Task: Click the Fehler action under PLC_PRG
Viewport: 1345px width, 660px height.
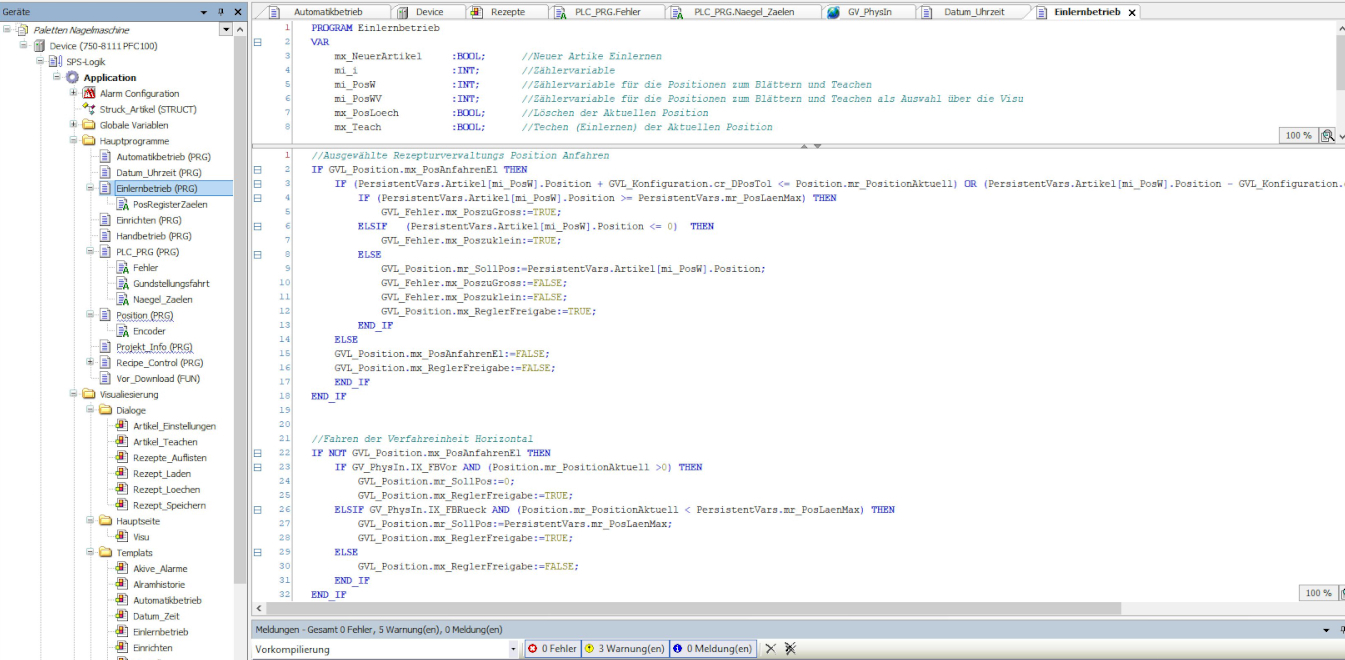Action: click(x=145, y=268)
